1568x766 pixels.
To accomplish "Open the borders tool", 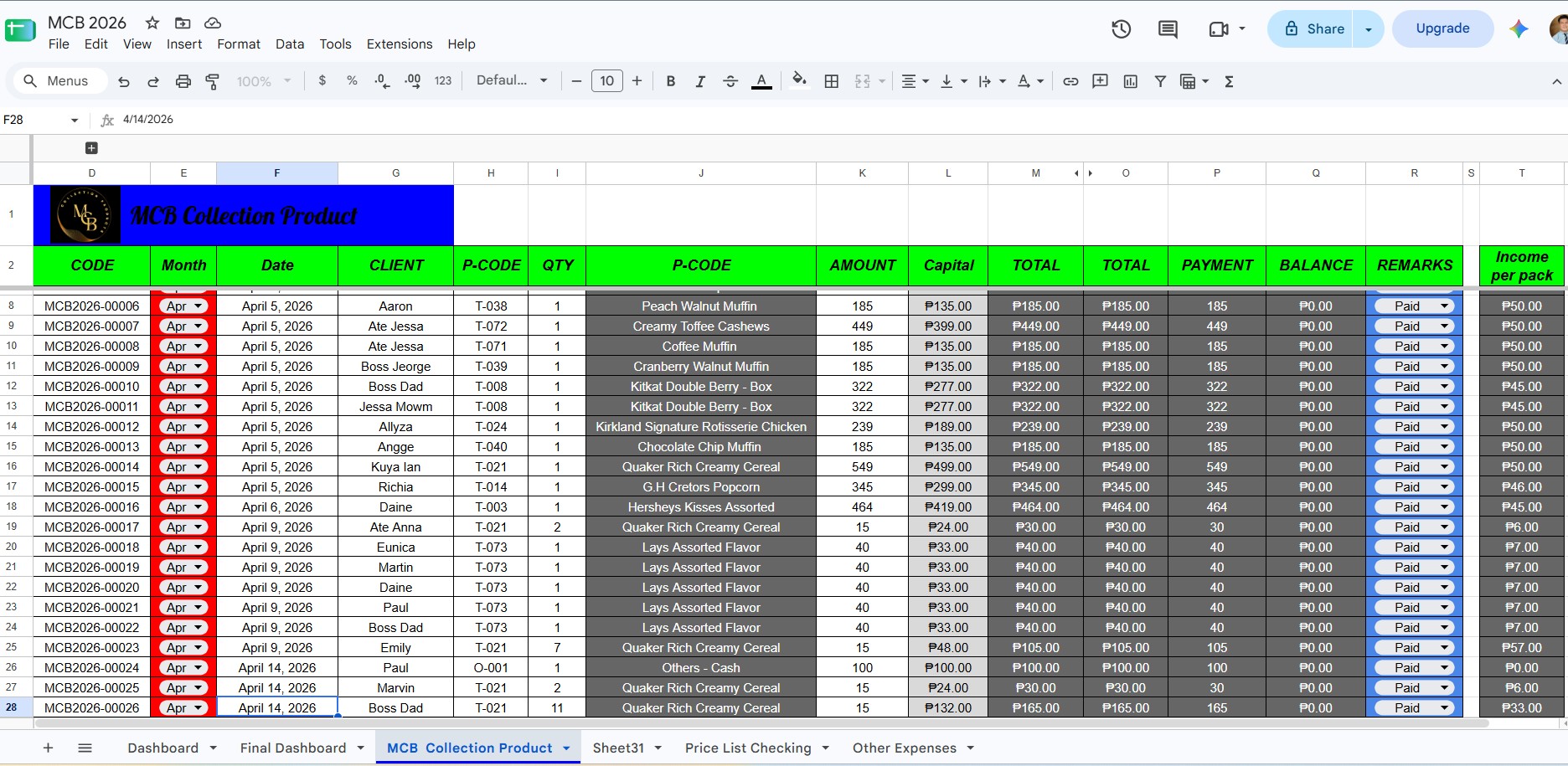I will click(831, 81).
